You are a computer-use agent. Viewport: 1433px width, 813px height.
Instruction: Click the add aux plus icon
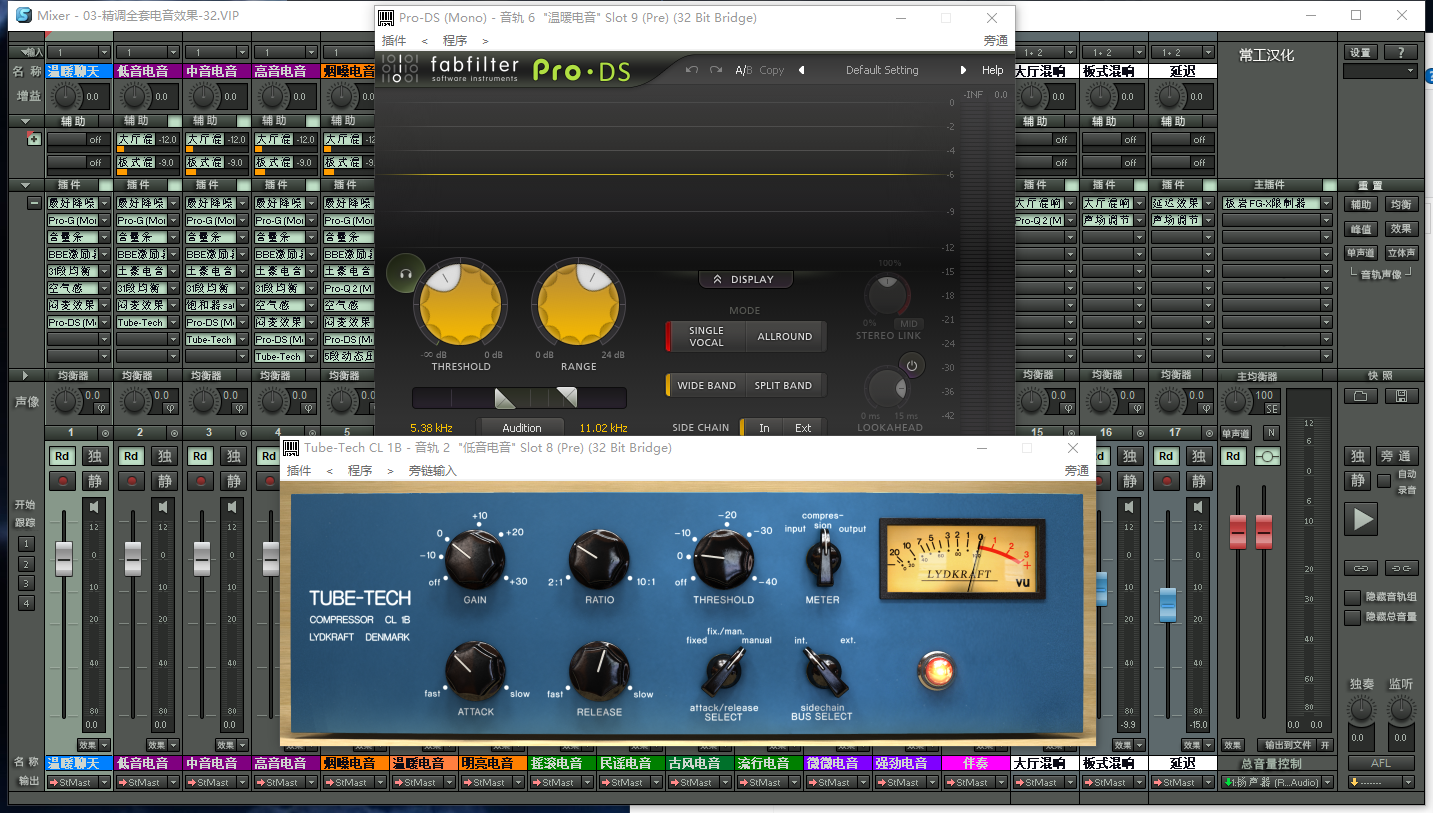(34, 139)
